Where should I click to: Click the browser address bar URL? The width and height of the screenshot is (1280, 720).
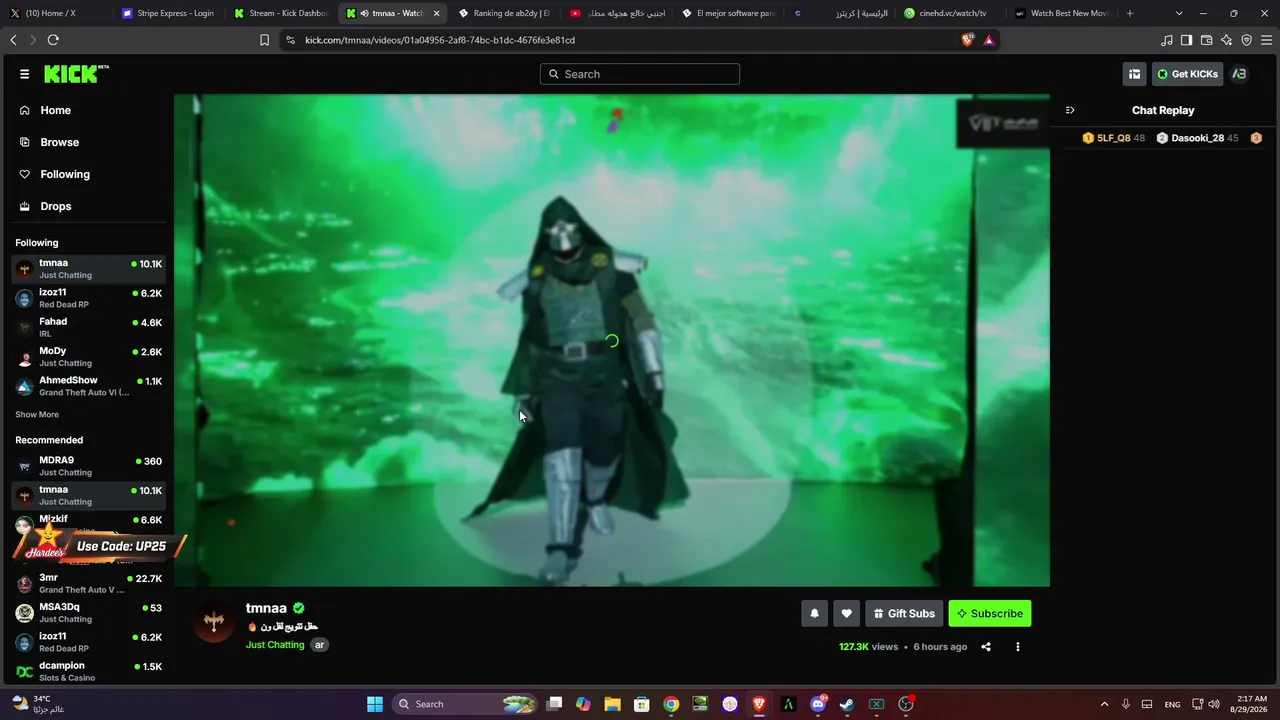coord(440,40)
